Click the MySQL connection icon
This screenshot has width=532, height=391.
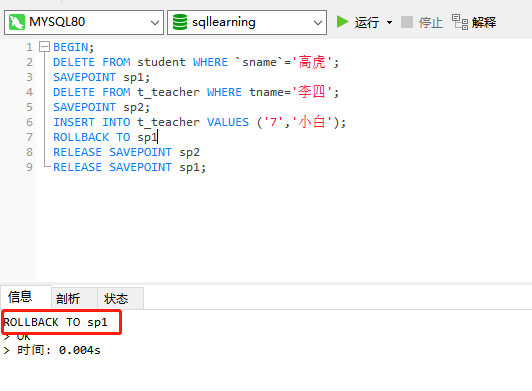17,22
